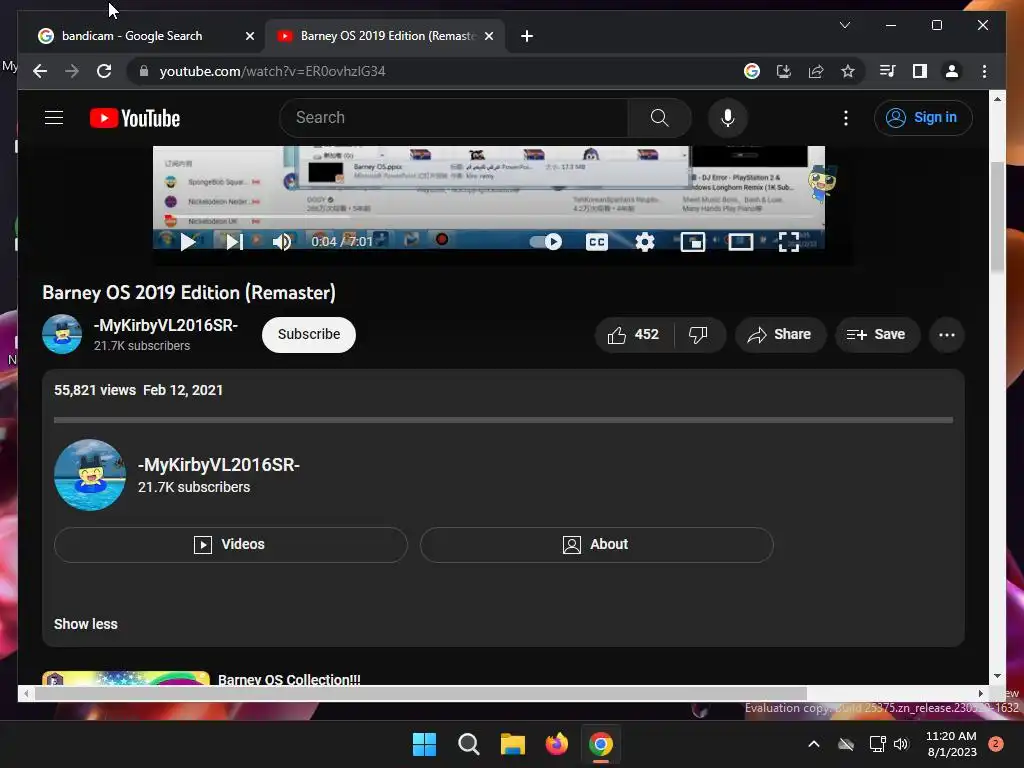Open the Chrome profile button
Image resolution: width=1024 pixels, height=768 pixels.
pos(952,71)
